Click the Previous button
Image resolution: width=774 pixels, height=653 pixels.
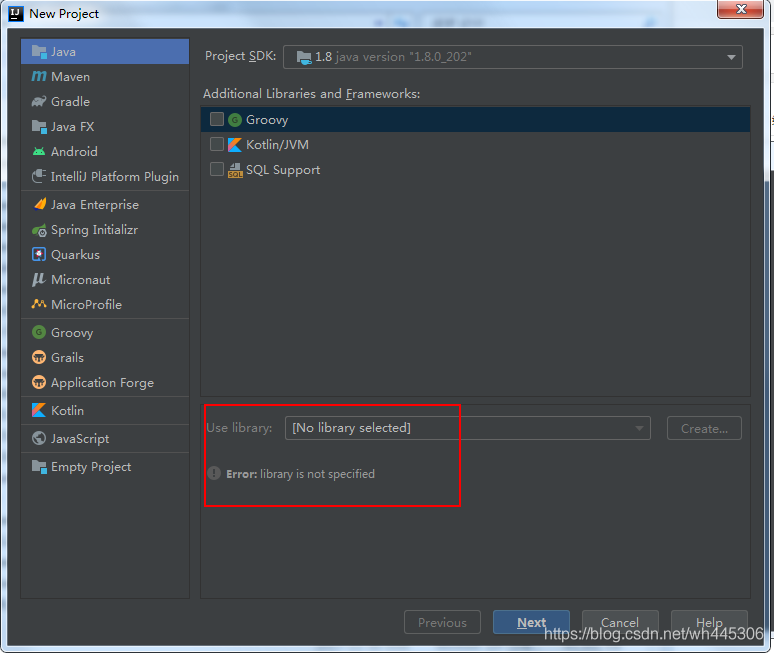point(442,622)
